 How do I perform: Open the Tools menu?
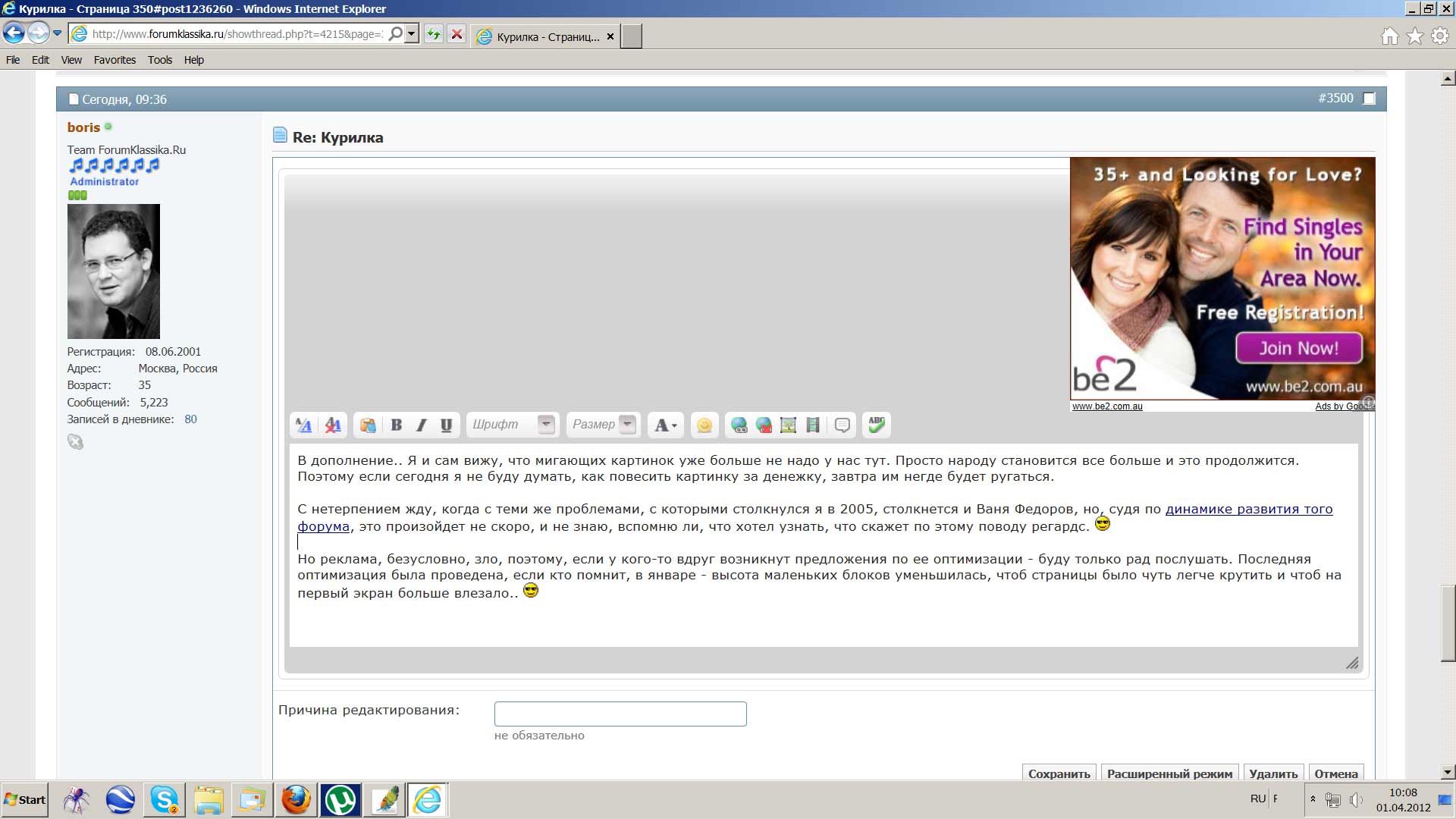tap(159, 60)
